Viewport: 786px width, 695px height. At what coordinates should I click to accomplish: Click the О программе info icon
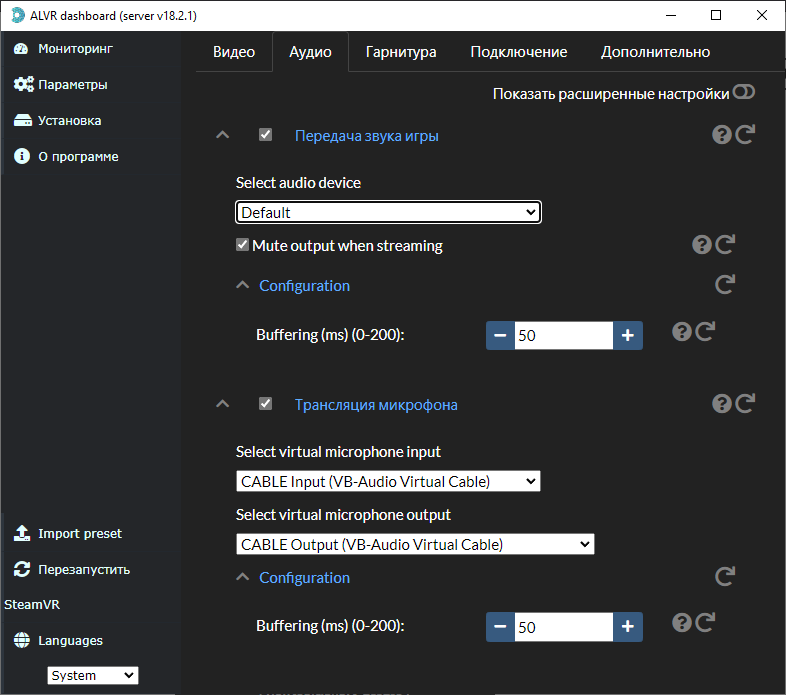[22, 156]
